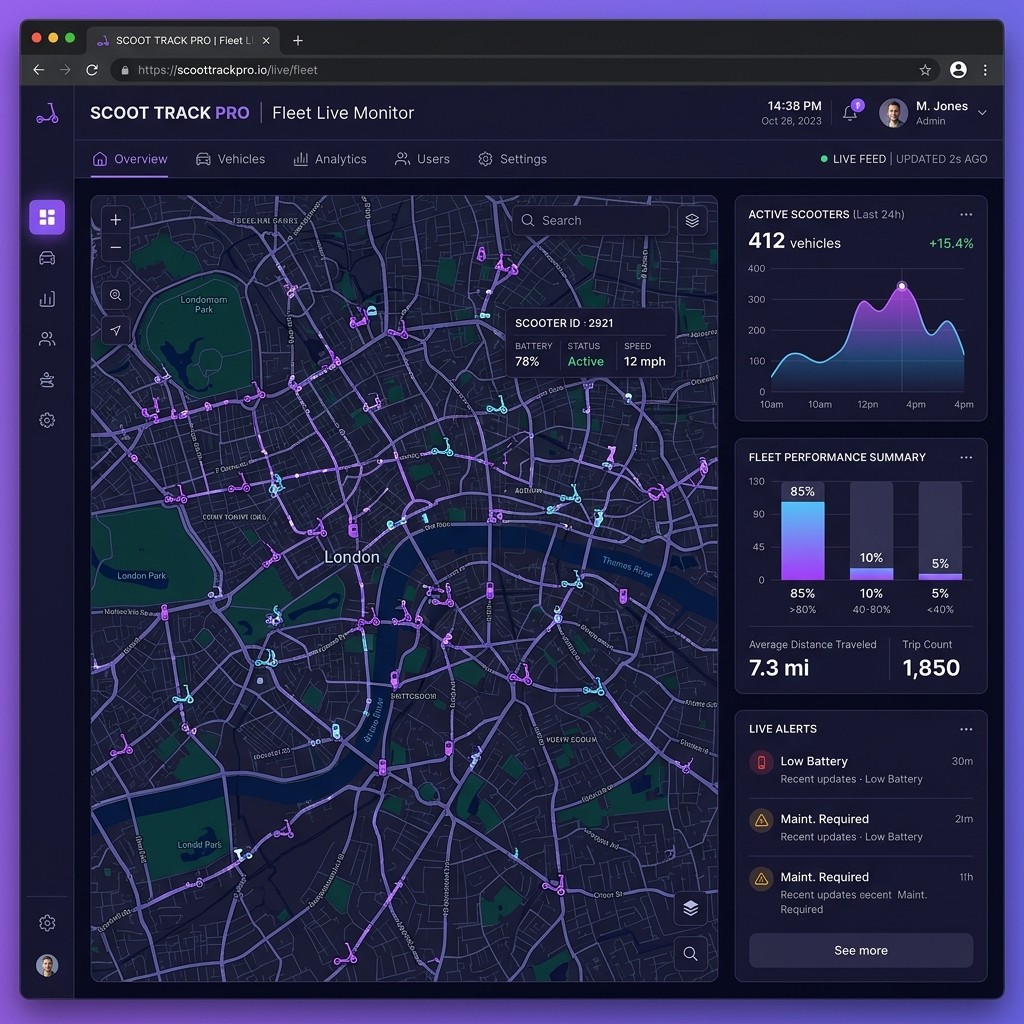Open the layers icon at map bottom-right

coord(690,908)
